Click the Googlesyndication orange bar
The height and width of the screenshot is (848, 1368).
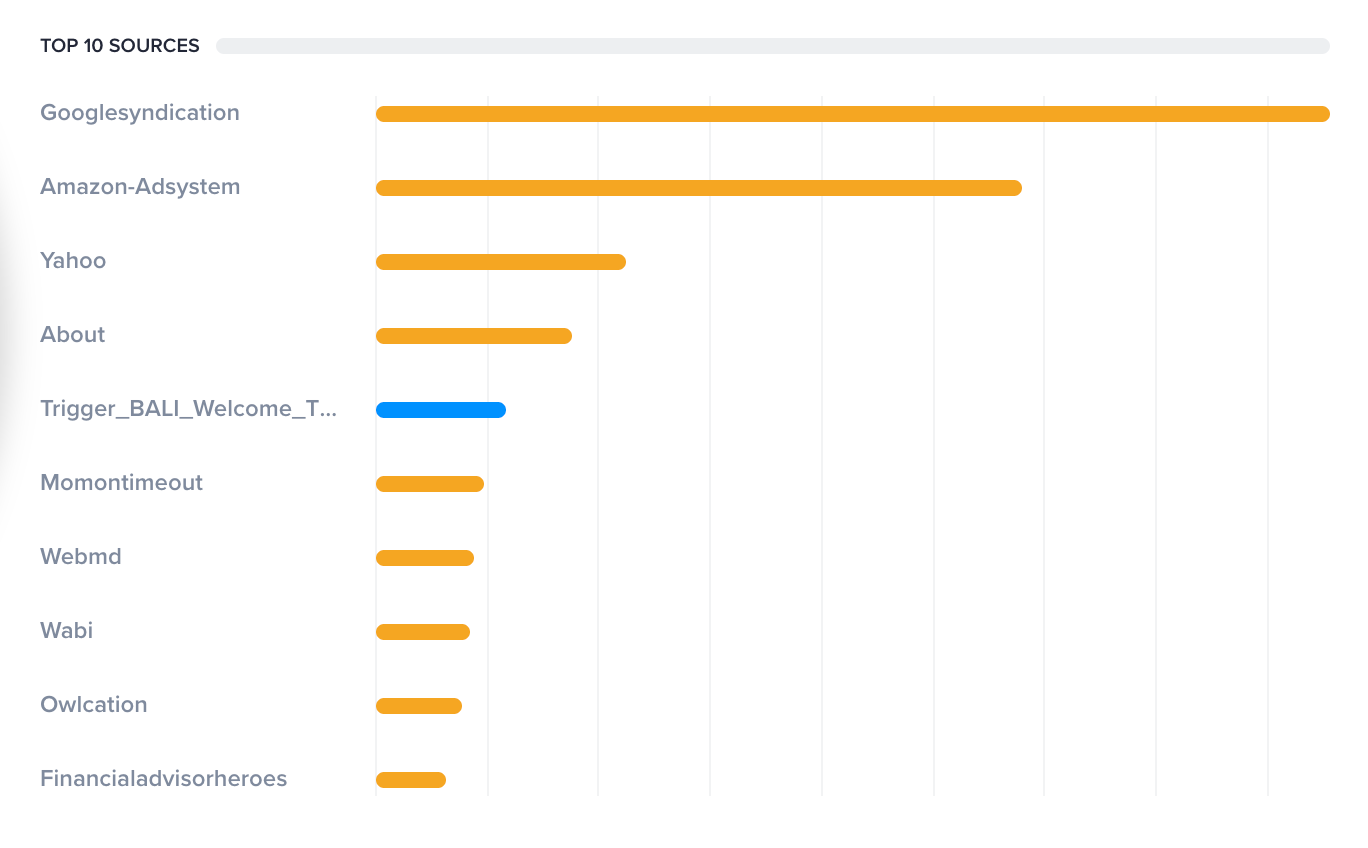pyautogui.click(x=852, y=114)
